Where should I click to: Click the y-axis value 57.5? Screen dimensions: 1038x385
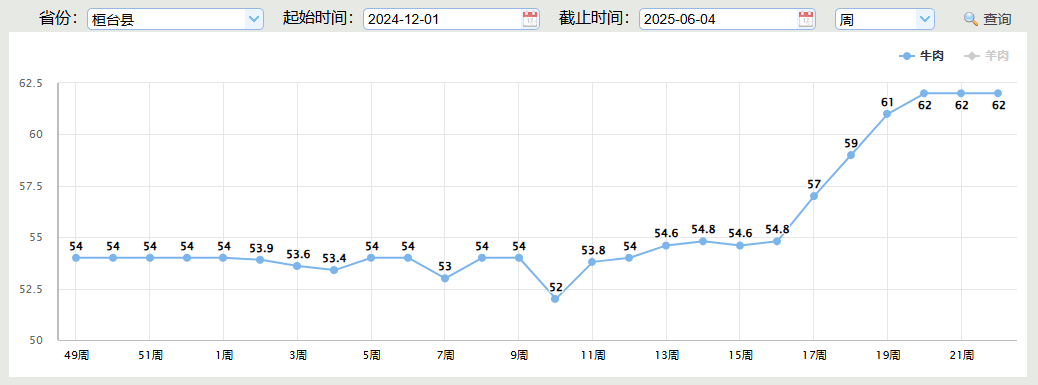[x=30, y=187]
